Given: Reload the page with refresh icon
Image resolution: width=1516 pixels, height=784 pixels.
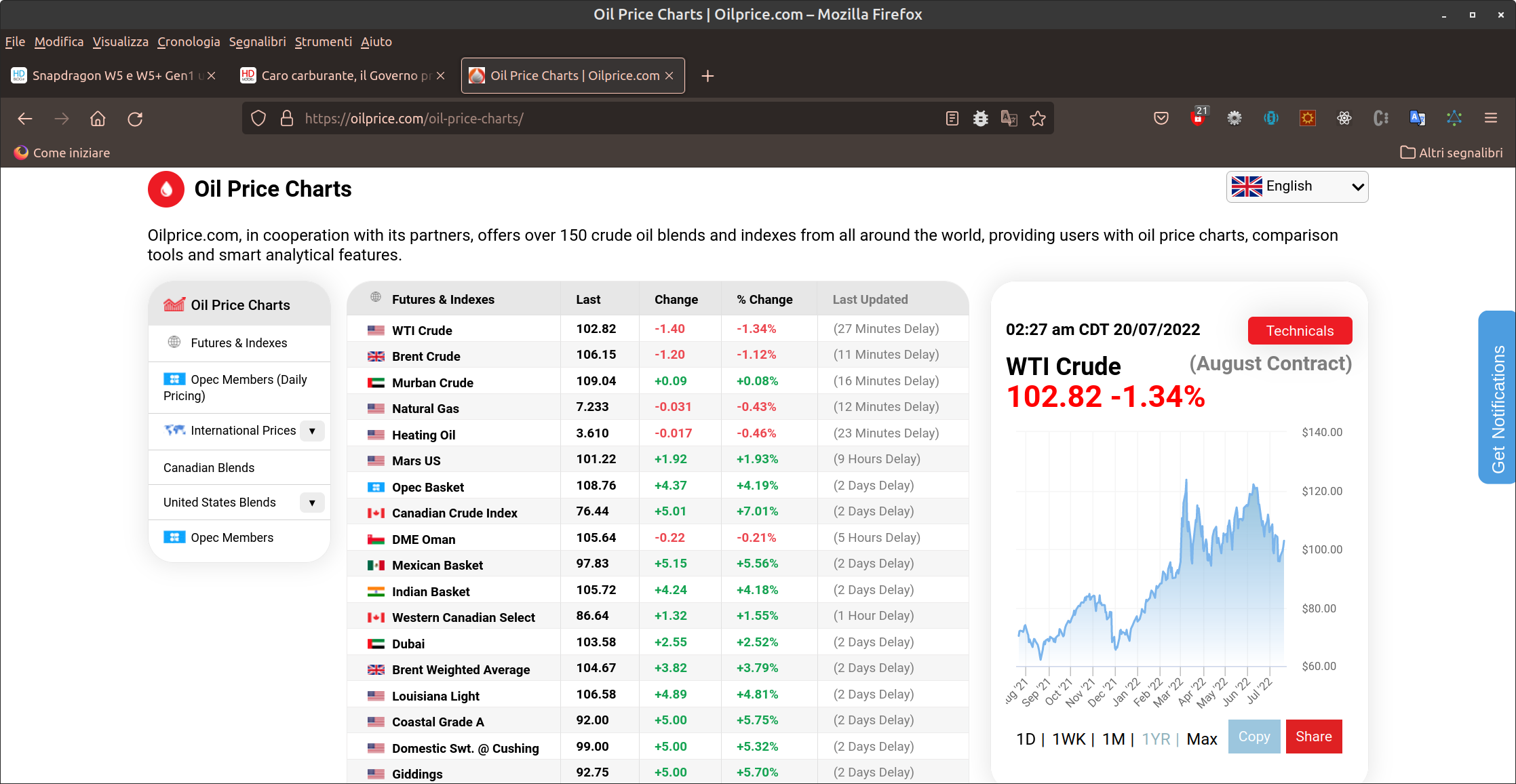Looking at the screenshot, I should point(135,119).
